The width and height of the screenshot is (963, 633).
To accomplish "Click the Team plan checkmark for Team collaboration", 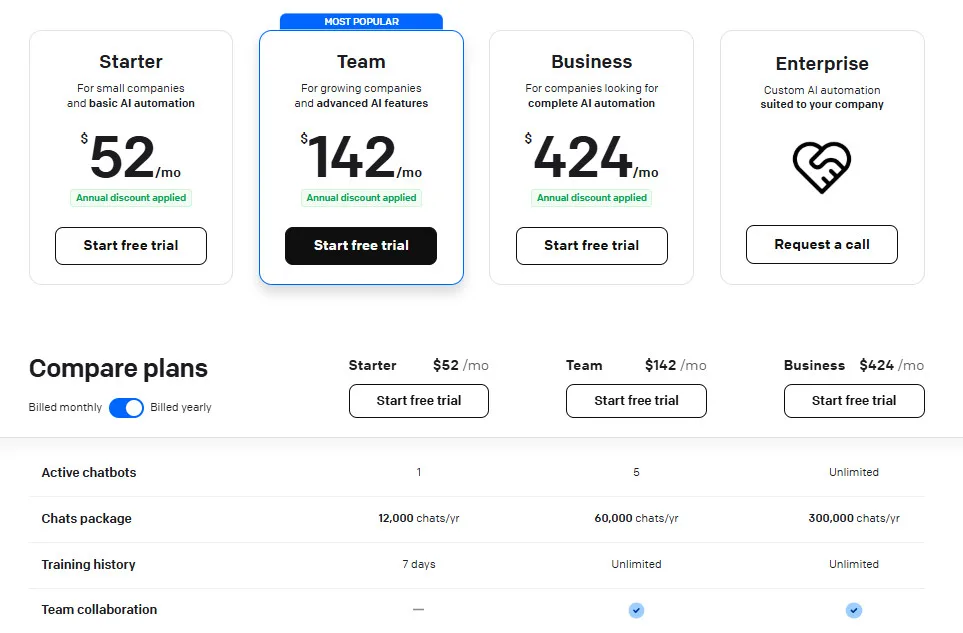I will [636, 610].
